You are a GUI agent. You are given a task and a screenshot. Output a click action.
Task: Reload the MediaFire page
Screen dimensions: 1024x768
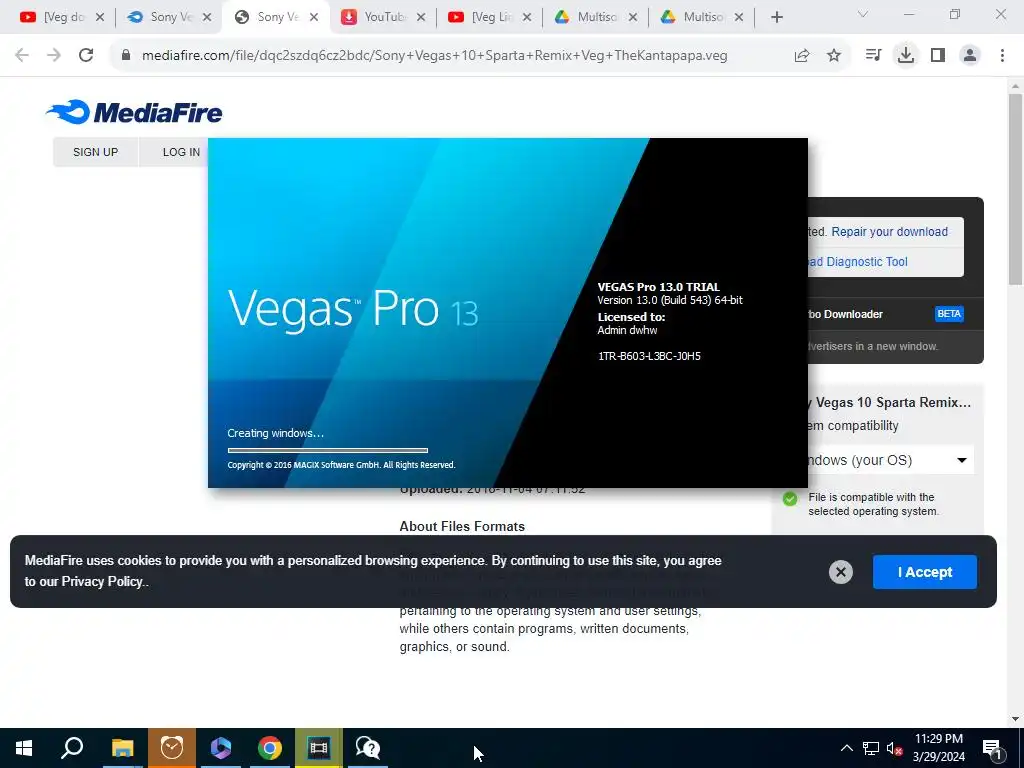[86, 56]
